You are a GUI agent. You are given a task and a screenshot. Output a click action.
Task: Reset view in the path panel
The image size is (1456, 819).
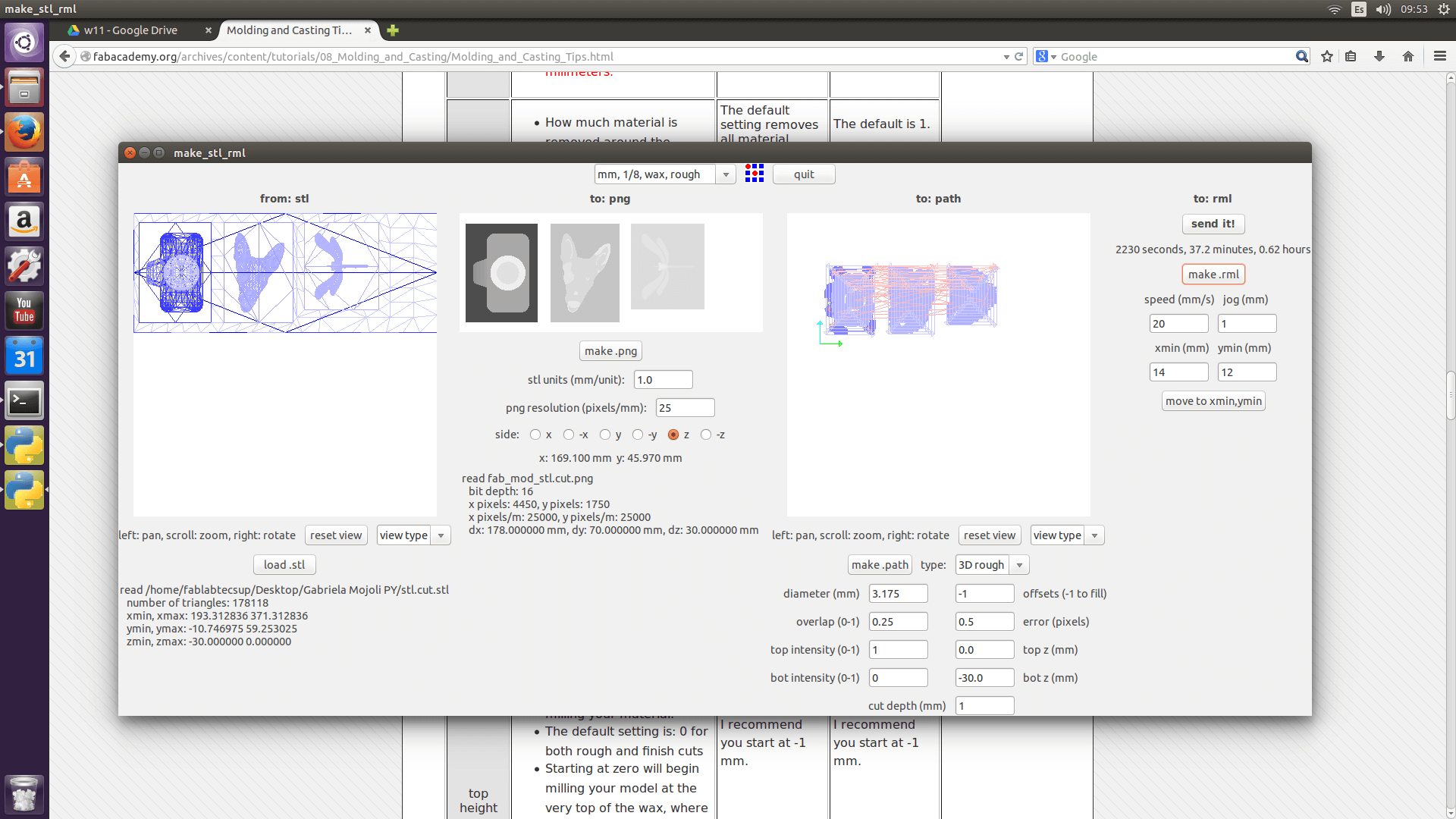pyautogui.click(x=990, y=535)
